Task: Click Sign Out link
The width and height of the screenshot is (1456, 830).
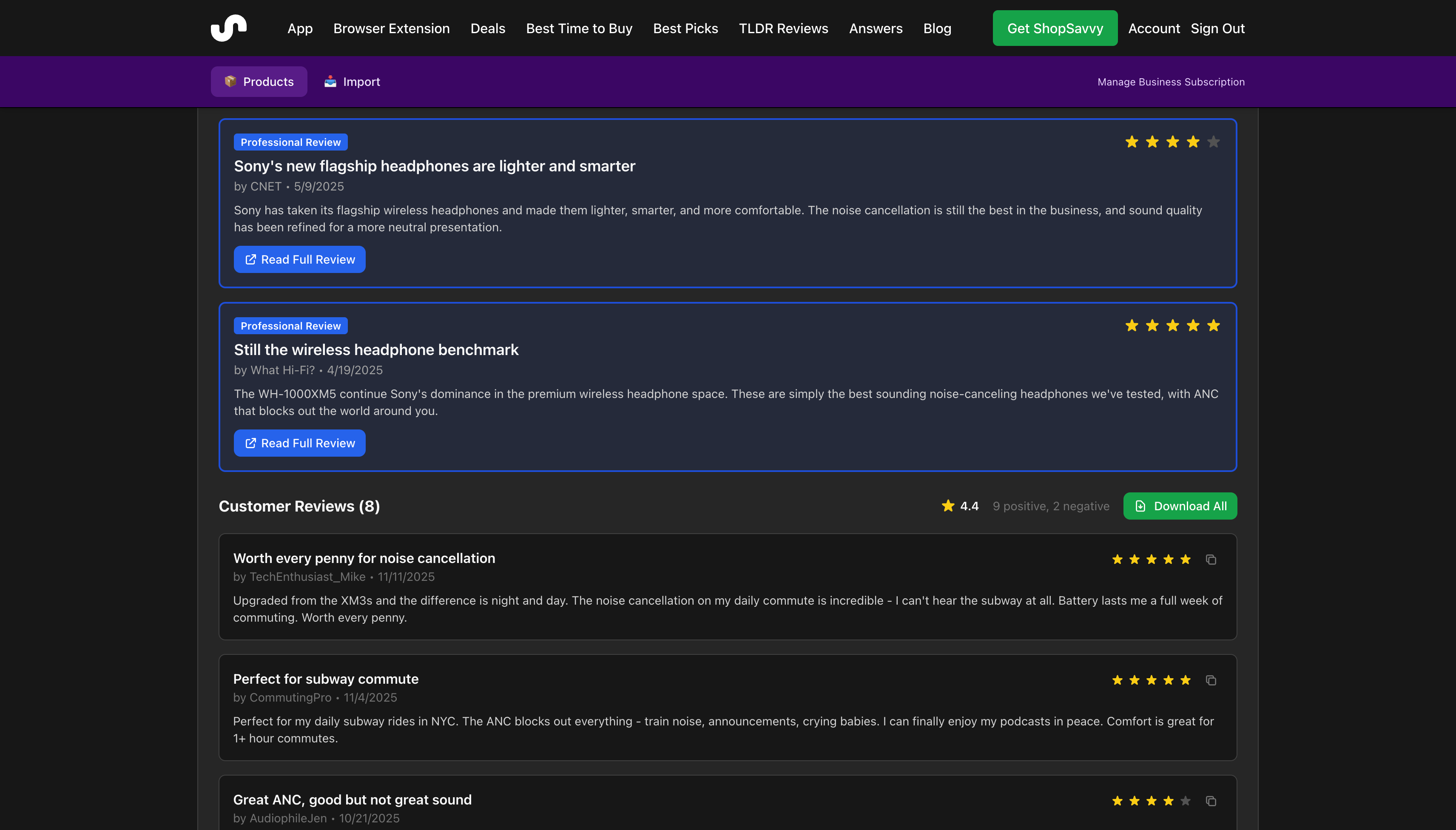Action: point(1217,28)
